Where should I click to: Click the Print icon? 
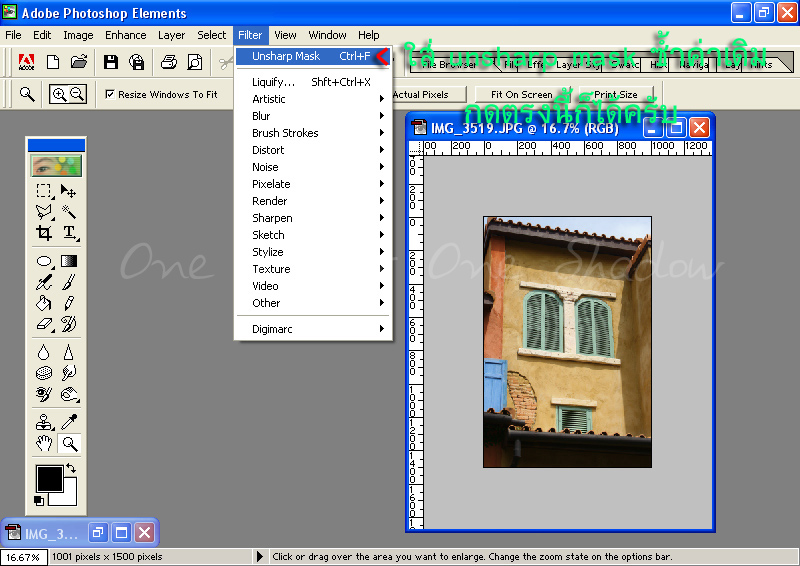click(169, 62)
